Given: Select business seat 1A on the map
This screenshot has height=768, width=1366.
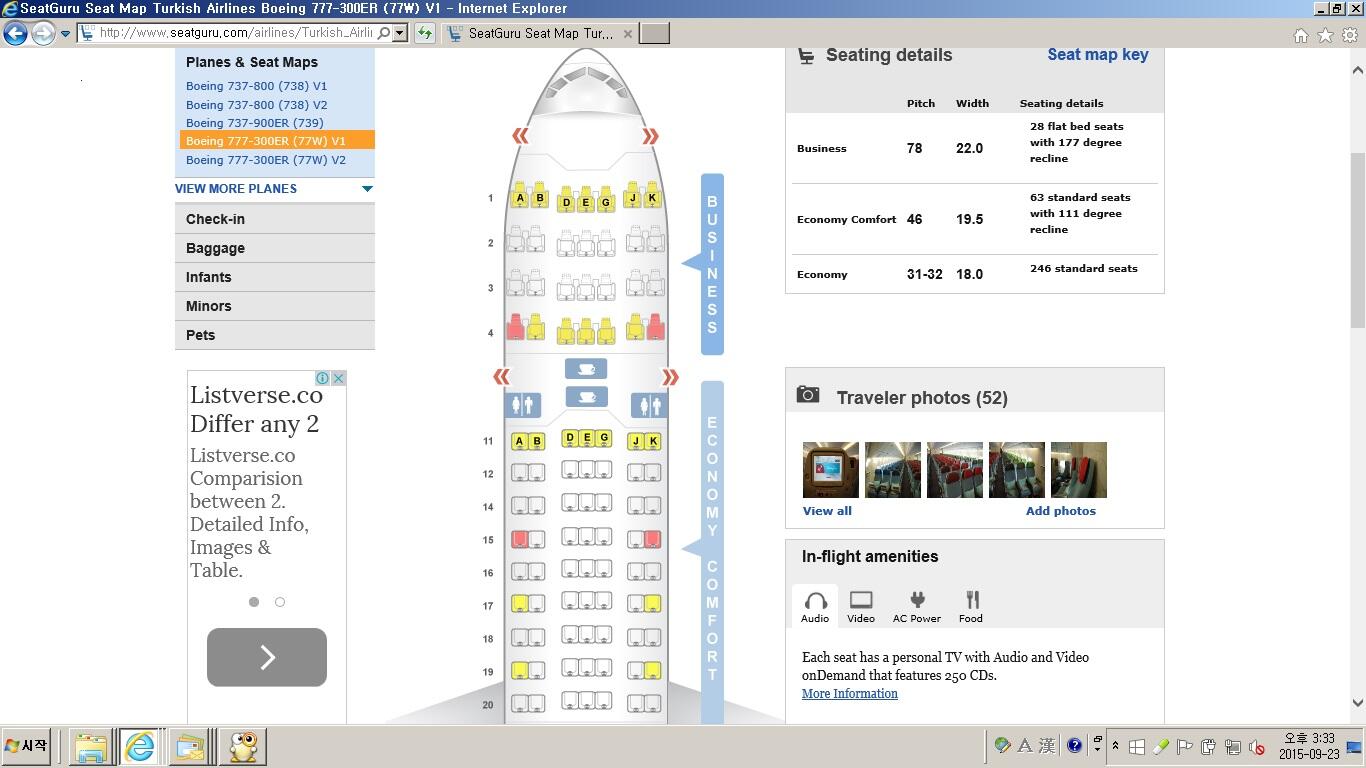Looking at the screenshot, I should (519, 195).
